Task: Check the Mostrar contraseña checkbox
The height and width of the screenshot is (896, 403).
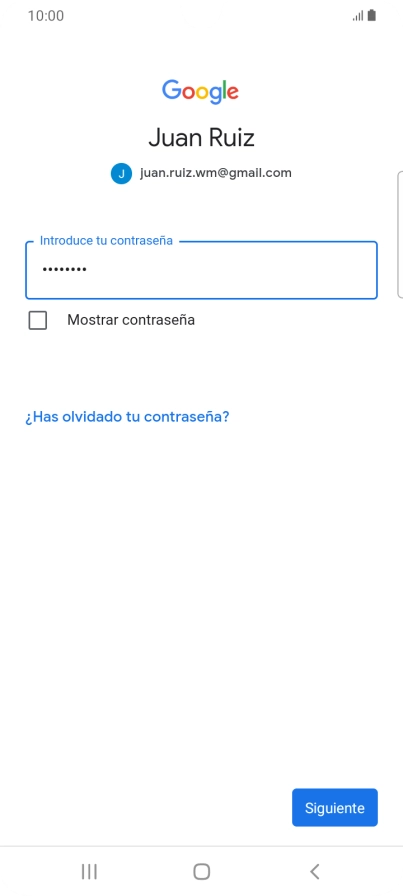Action: pos(38,321)
